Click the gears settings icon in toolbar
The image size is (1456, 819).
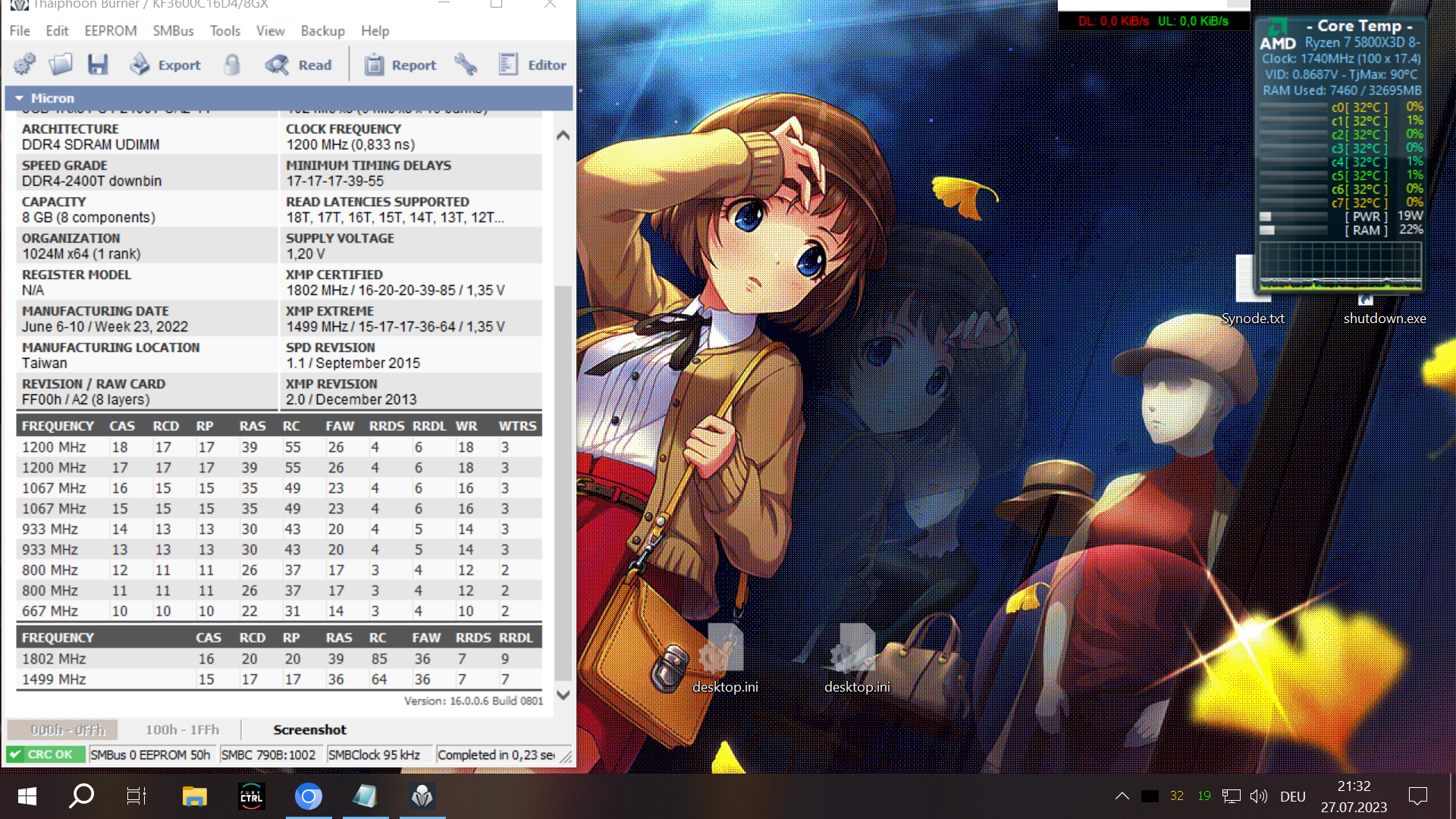click(x=25, y=64)
